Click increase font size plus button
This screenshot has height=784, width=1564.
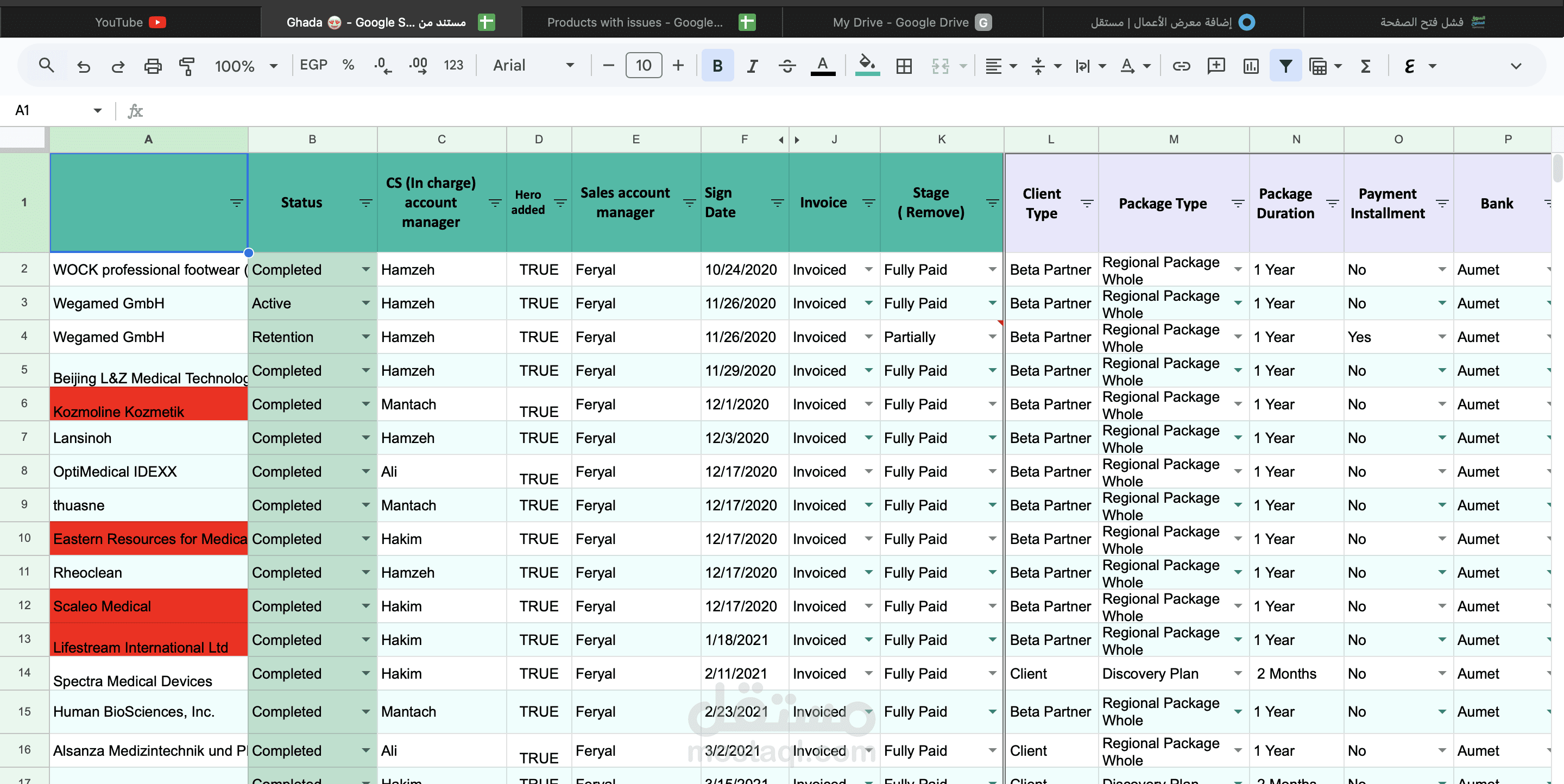click(x=678, y=65)
